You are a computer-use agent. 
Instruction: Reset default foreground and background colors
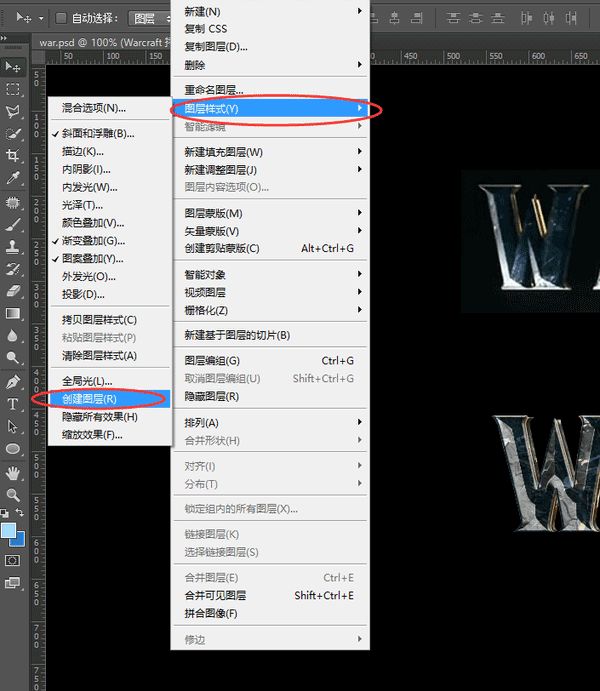pyautogui.click(x=4, y=513)
